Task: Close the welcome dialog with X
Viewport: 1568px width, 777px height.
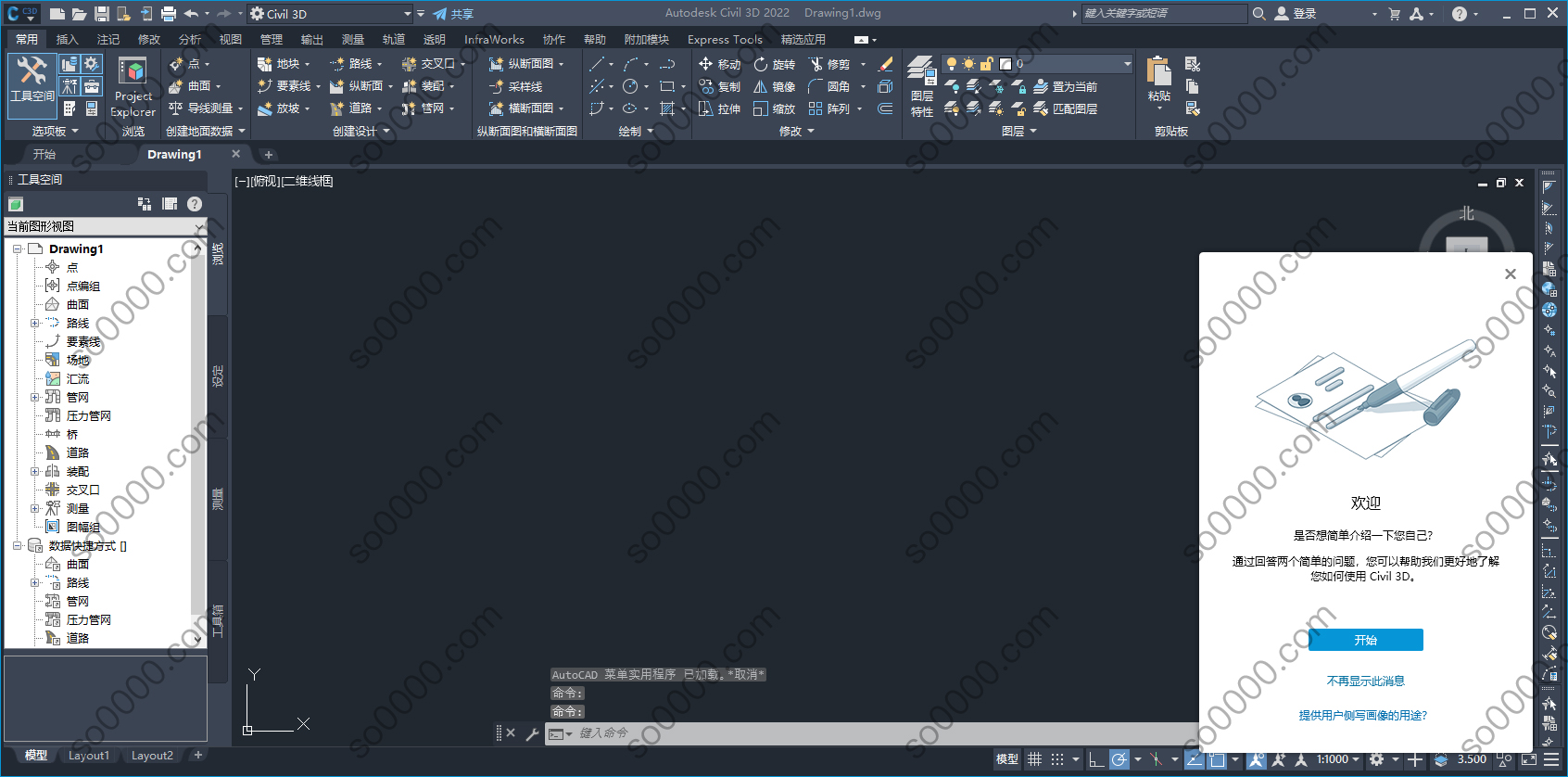Action: coord(1511,274)
